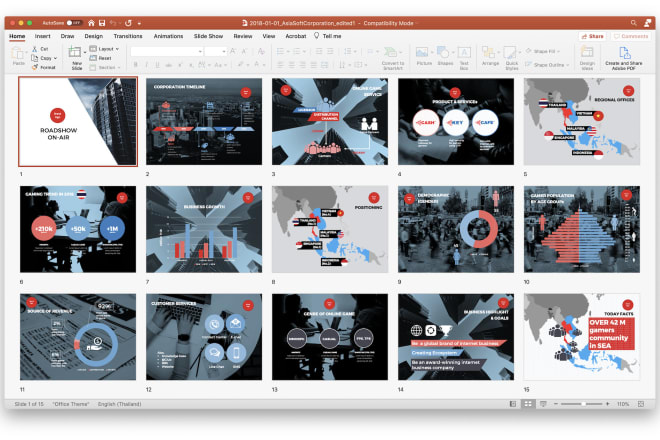Viewport: 660px width, 440px height.
Task: Select Roadshow On-Air slide 1 thumbnail
Action: (x=78, y=121)
